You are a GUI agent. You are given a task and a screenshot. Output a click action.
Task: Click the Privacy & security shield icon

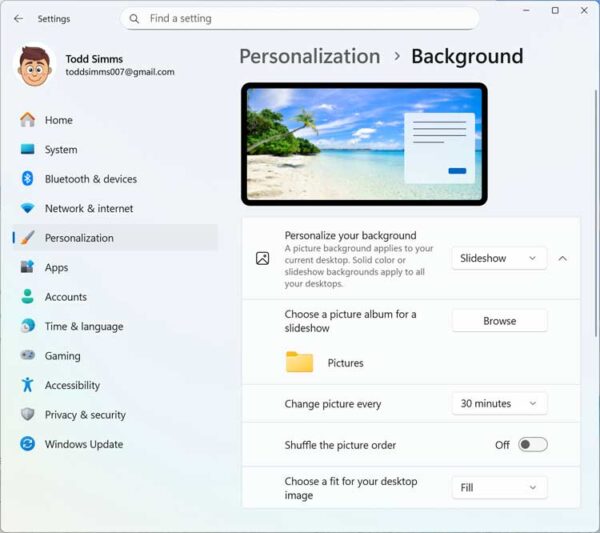28,414
